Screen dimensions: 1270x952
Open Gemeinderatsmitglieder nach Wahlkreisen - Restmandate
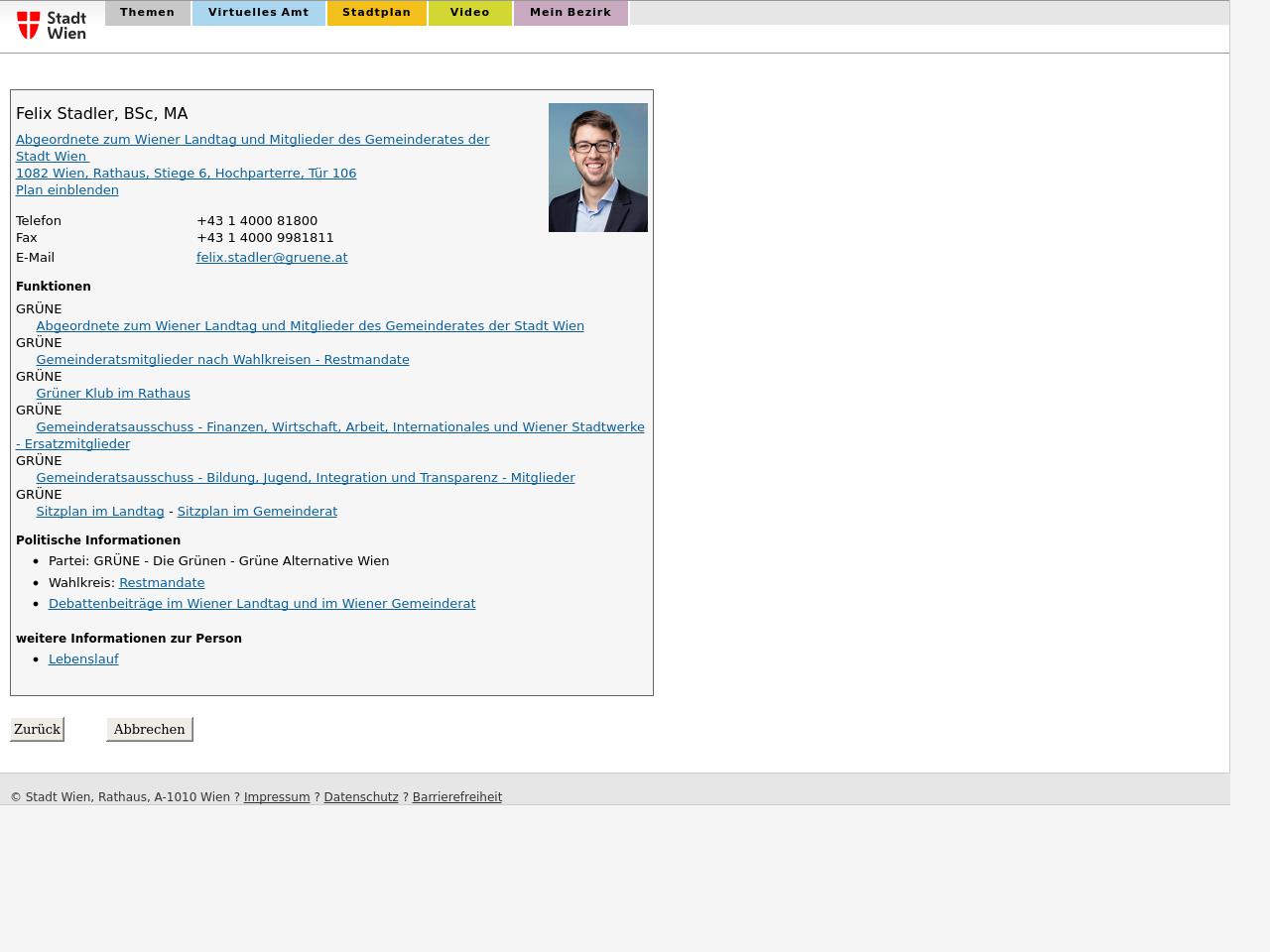(x=222, y=359)
